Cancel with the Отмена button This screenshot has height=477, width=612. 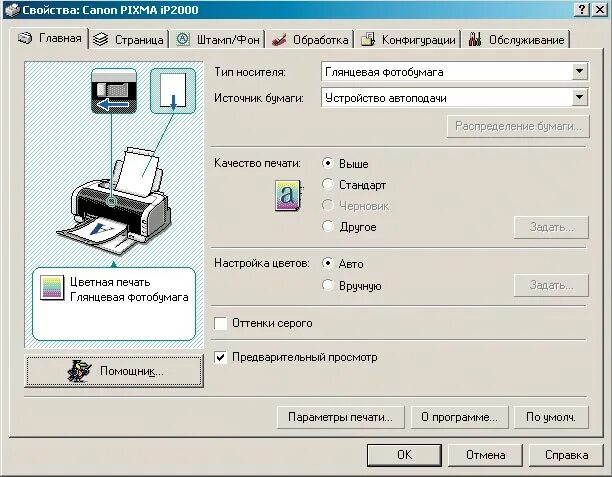486,455
